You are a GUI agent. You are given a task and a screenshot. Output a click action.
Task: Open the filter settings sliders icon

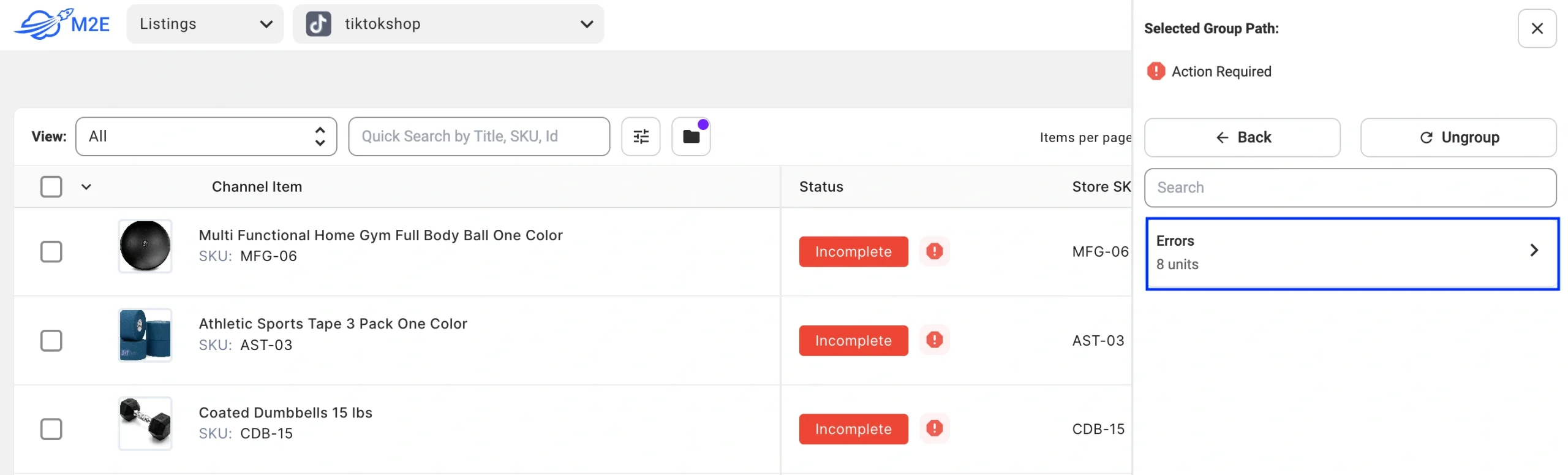(640, 137)
